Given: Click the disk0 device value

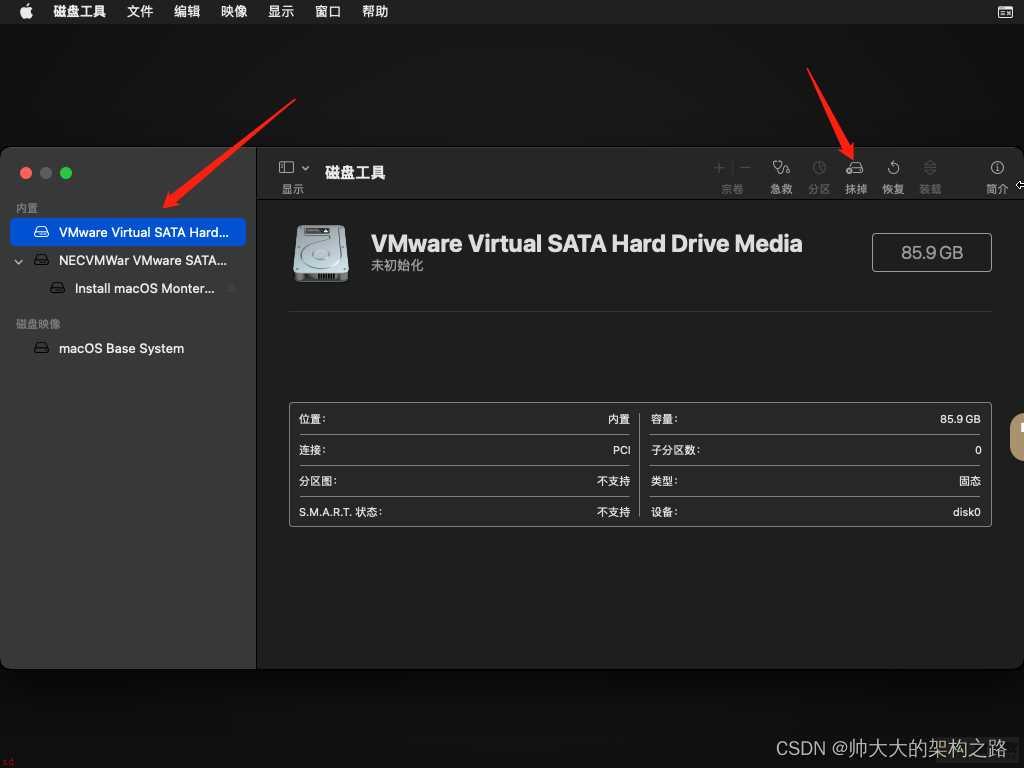Looking at the screenshot, I should point(967,512).
